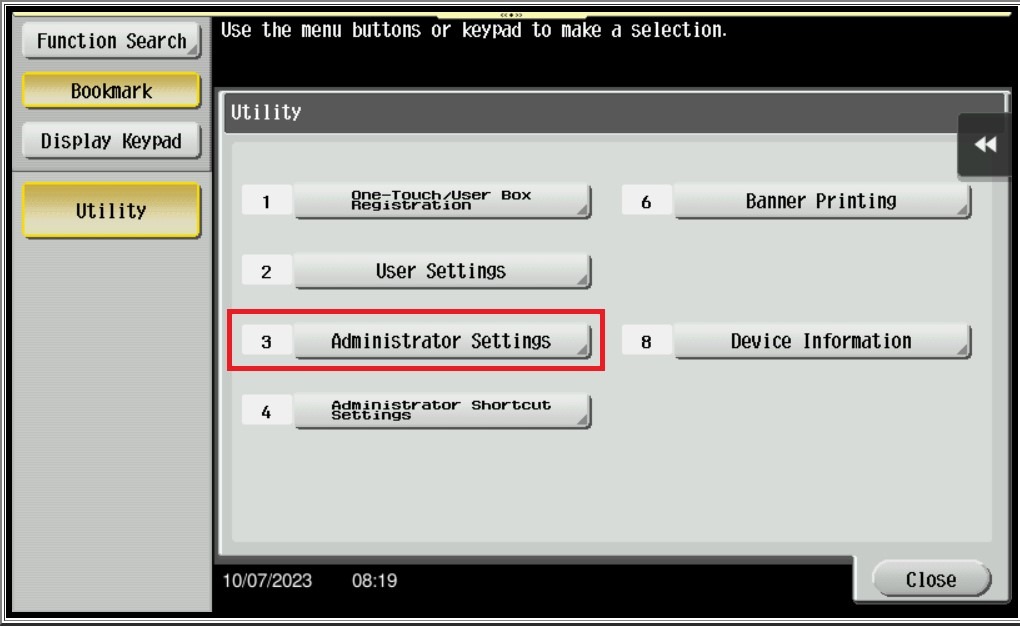
Task: Select the highlighted Administrator Settings option
Action: point(442,340)
